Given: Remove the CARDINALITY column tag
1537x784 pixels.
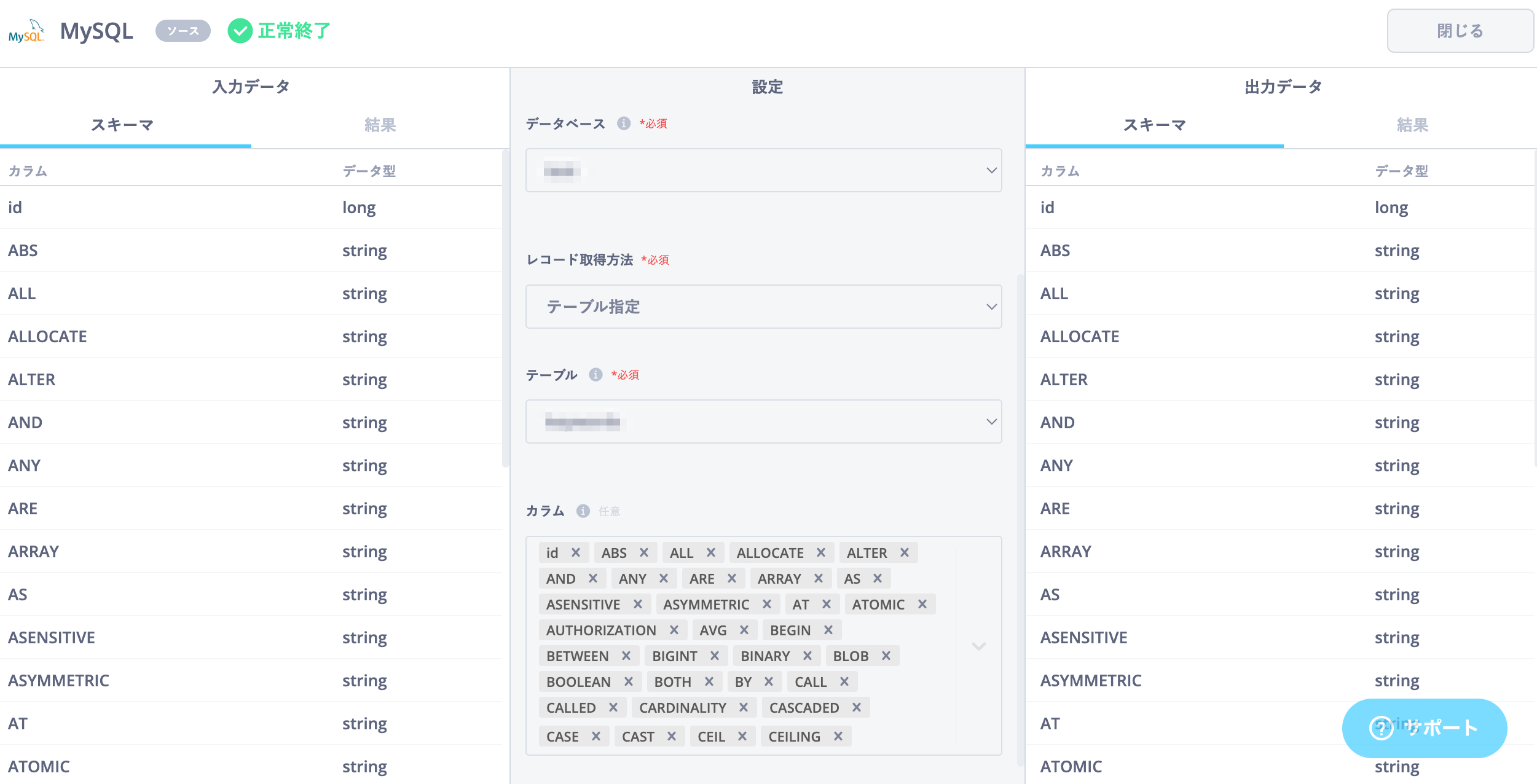Looking at the screenshot, I should tap(744, 707).
